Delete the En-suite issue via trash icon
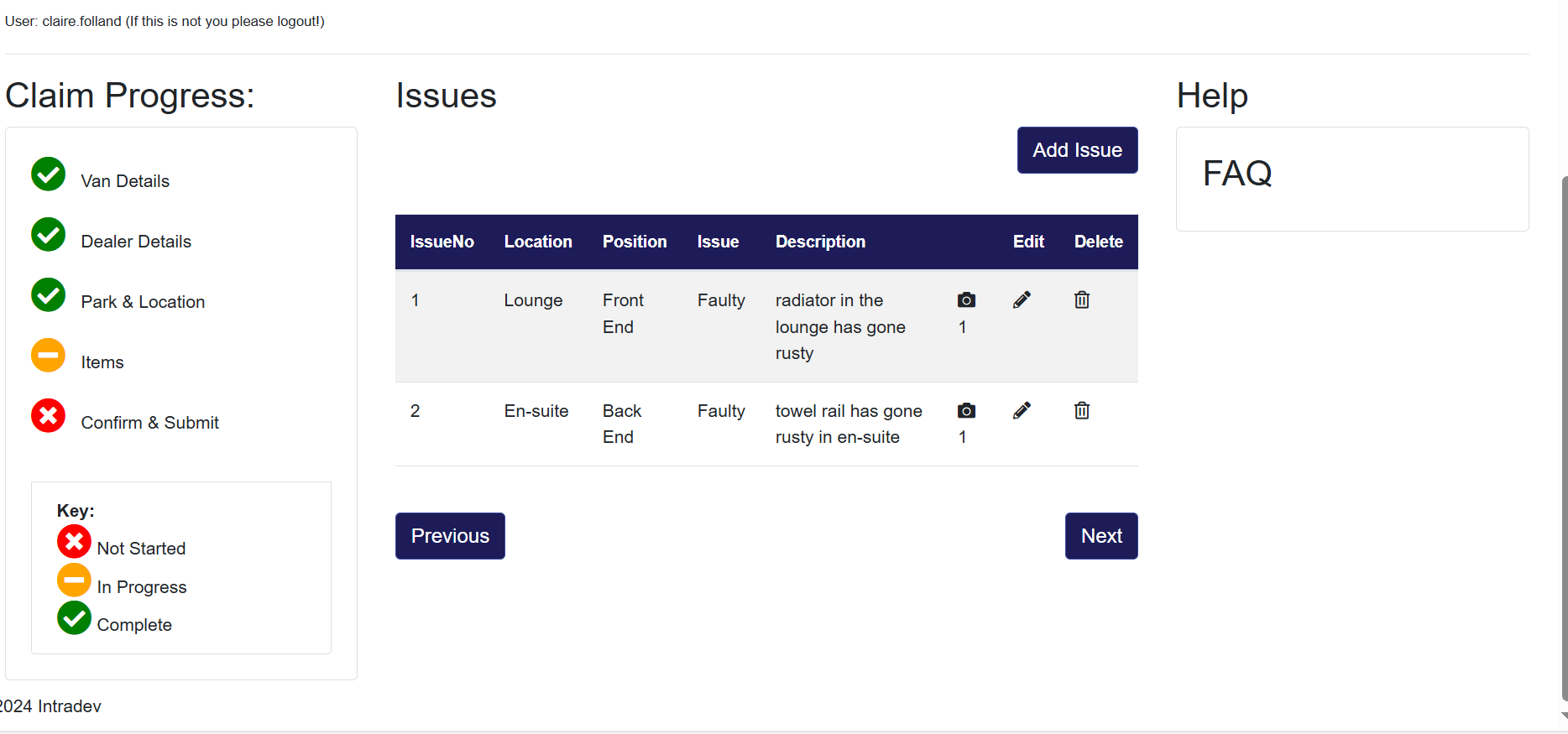 coord(1082,411)
